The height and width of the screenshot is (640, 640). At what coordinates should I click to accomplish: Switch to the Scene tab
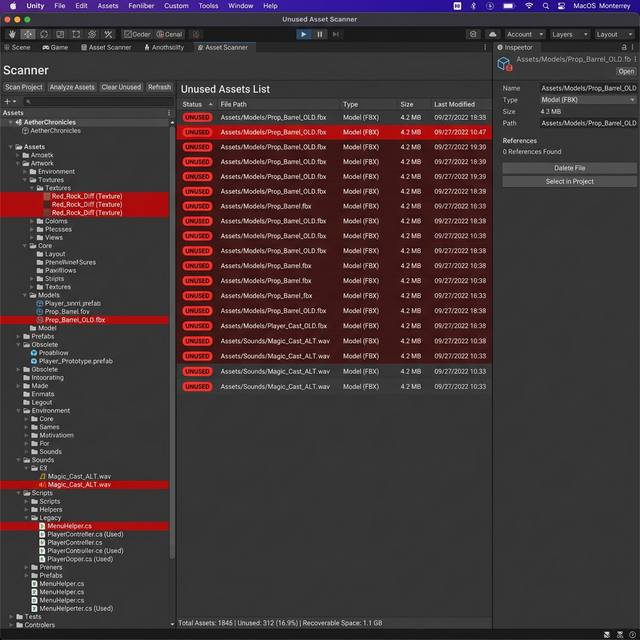click(x=17, y=47)
